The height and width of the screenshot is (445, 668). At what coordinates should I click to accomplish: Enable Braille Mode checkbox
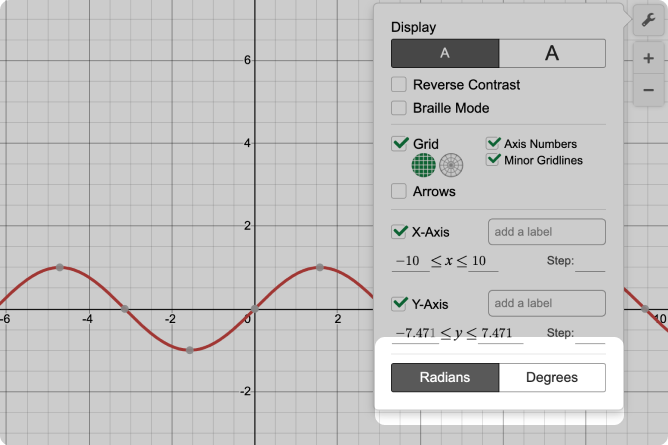pyautogui.click(x=399, y=108)
